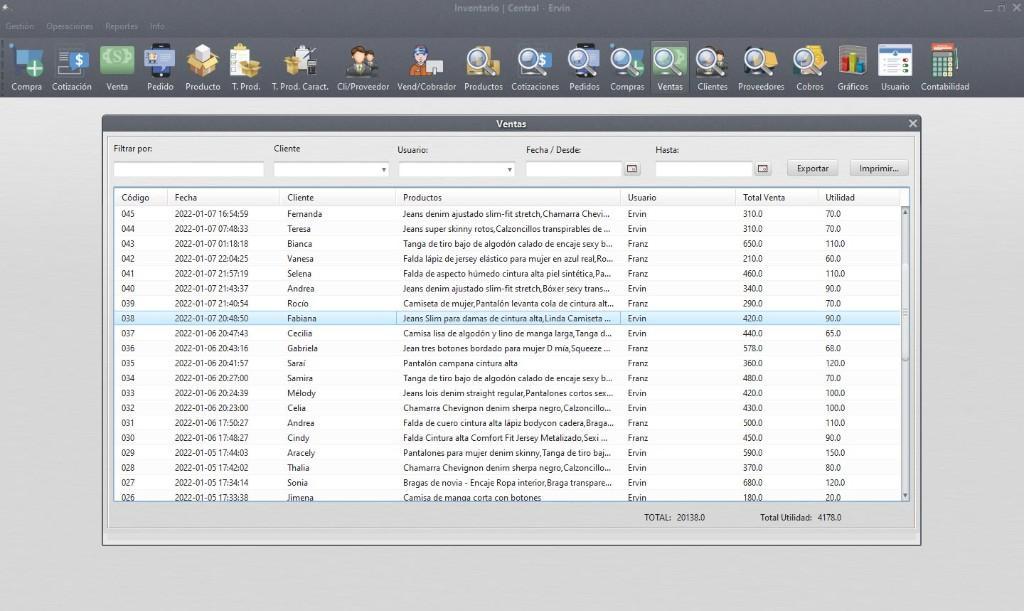Select sale row 042 Vanesa
The width and height of the screenshot is (1024, 611).
click(x=507, y=258)
